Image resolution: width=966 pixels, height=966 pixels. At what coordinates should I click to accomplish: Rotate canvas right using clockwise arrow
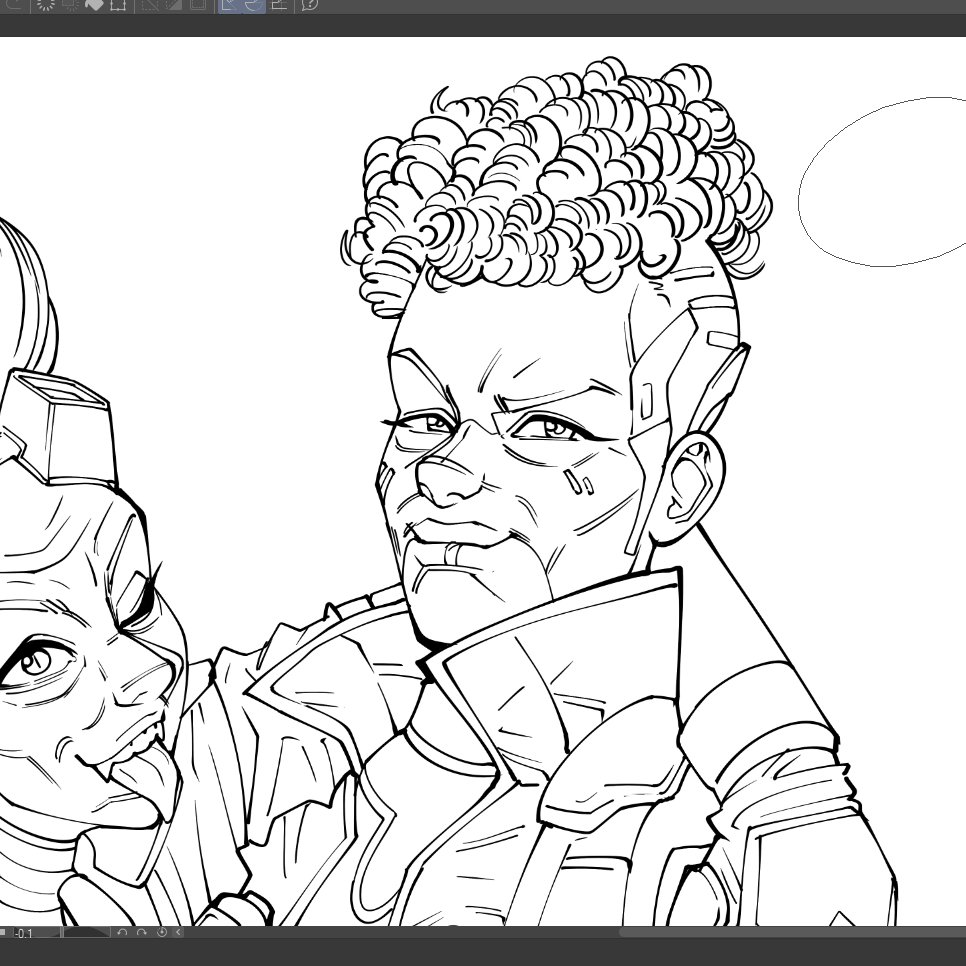[x=142, y=932]
